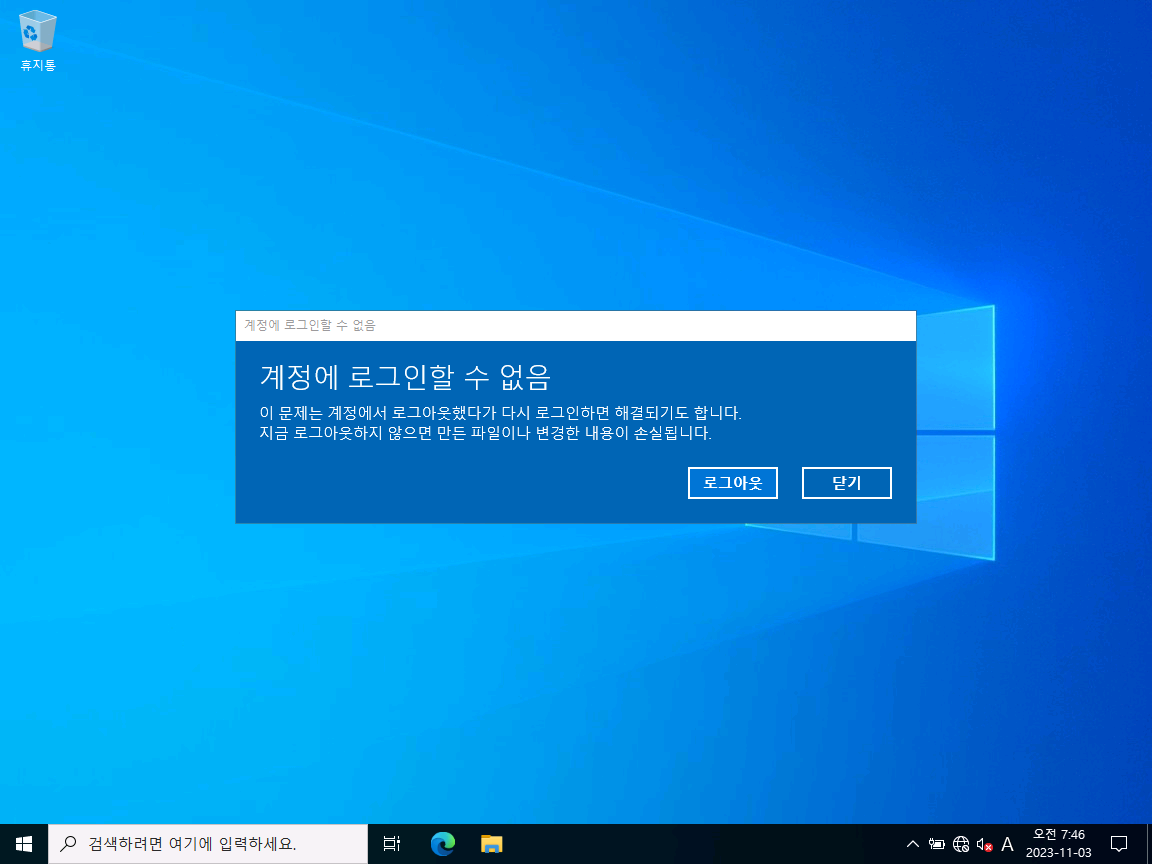Open the Action Center notifications icon
Screen dimensions: 1152x864
coord(1119,844)
